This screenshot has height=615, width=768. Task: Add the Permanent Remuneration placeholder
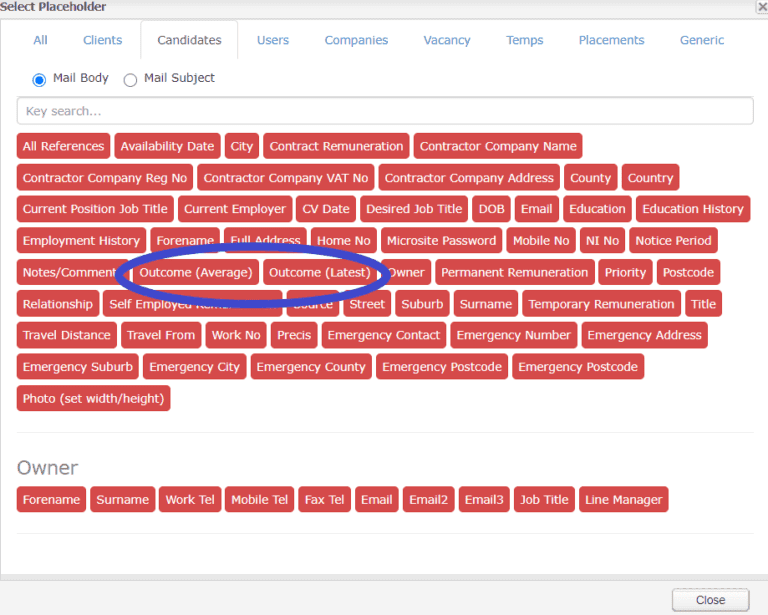514,272
